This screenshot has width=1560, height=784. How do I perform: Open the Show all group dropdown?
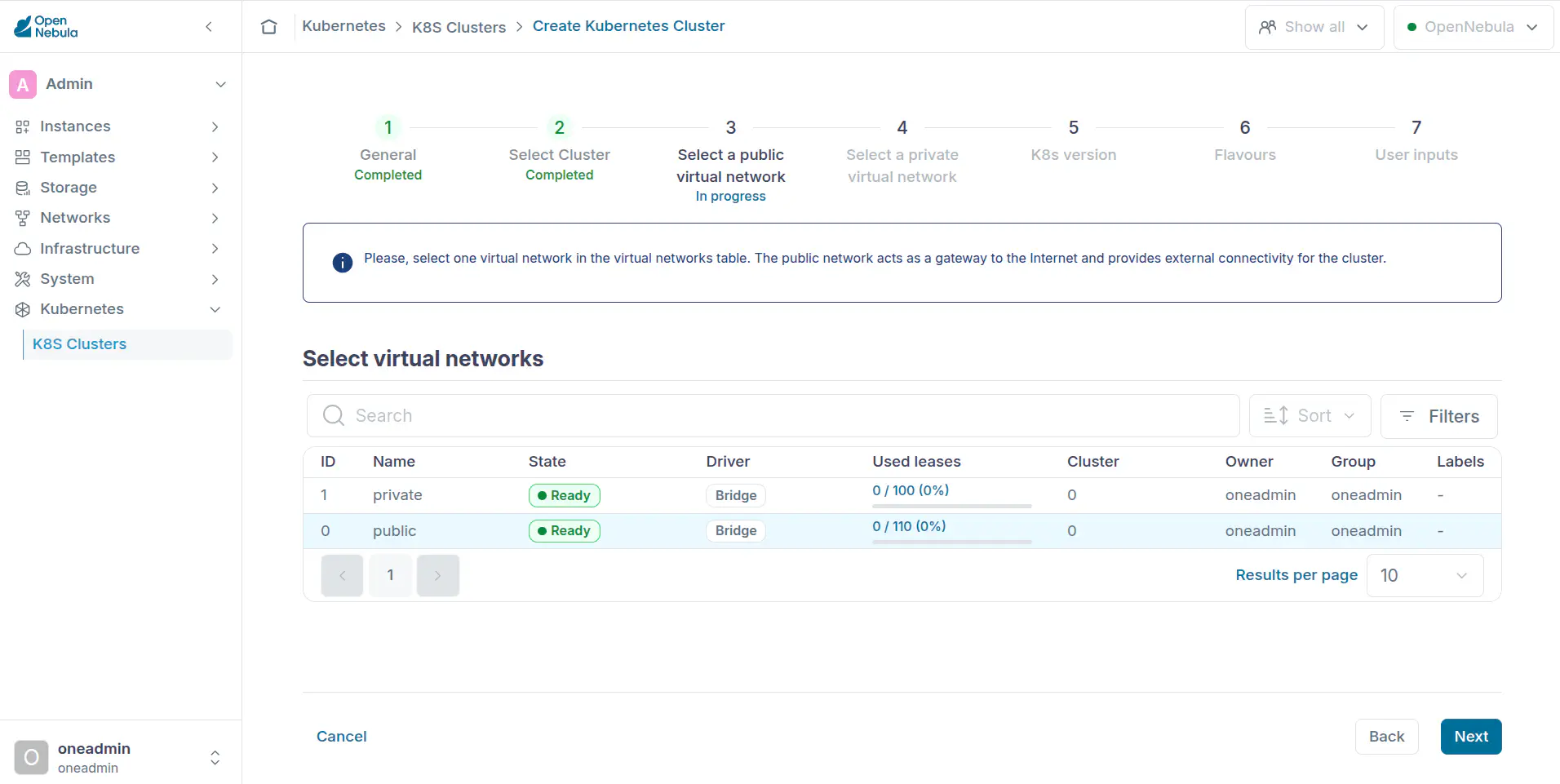1314,27
